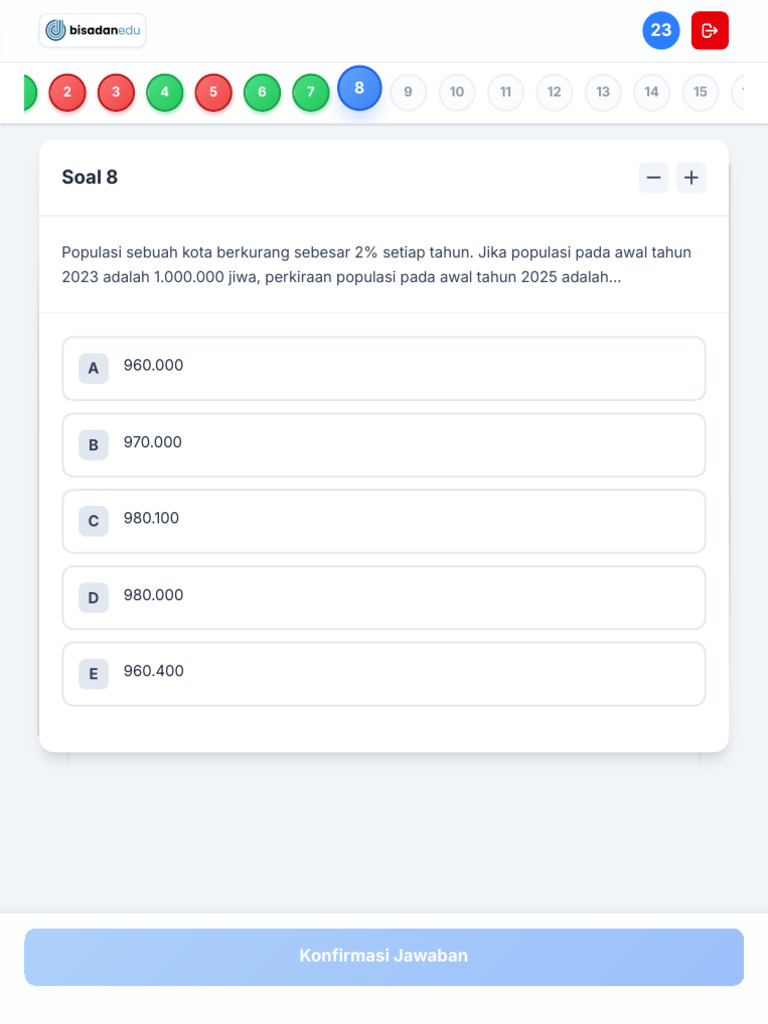
Task: Jump to question 9
Action: click(x=408, y=93)
